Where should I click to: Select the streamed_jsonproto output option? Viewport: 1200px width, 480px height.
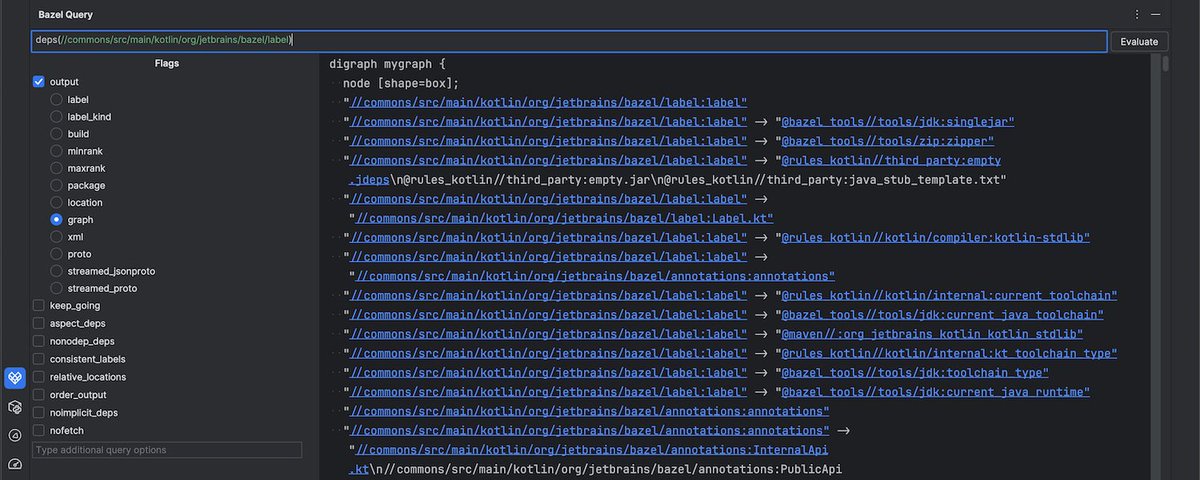(57, 271)
